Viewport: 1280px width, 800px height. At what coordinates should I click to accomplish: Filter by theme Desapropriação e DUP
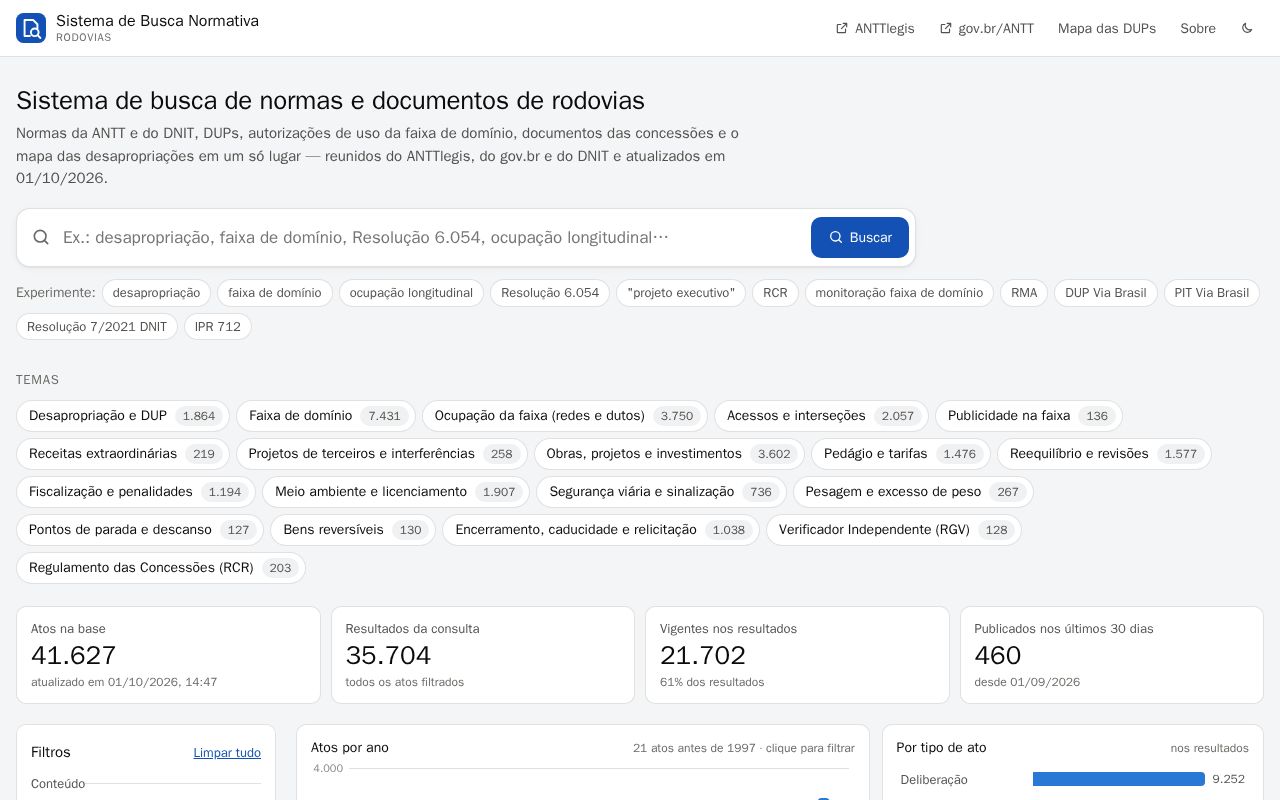[x=123, y=416]
